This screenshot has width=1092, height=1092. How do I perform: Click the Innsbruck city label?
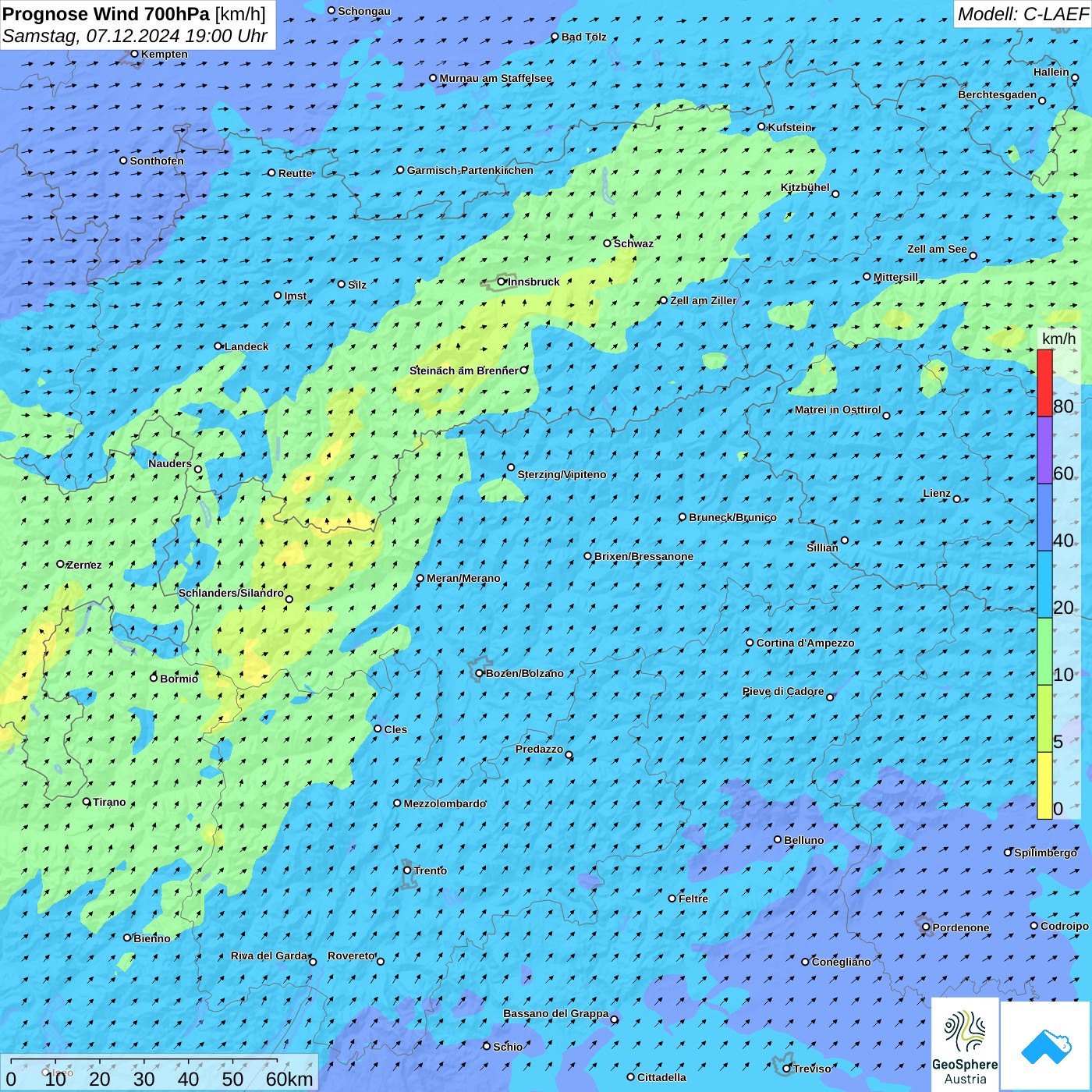pyautogui.click(x=534, y=282)
